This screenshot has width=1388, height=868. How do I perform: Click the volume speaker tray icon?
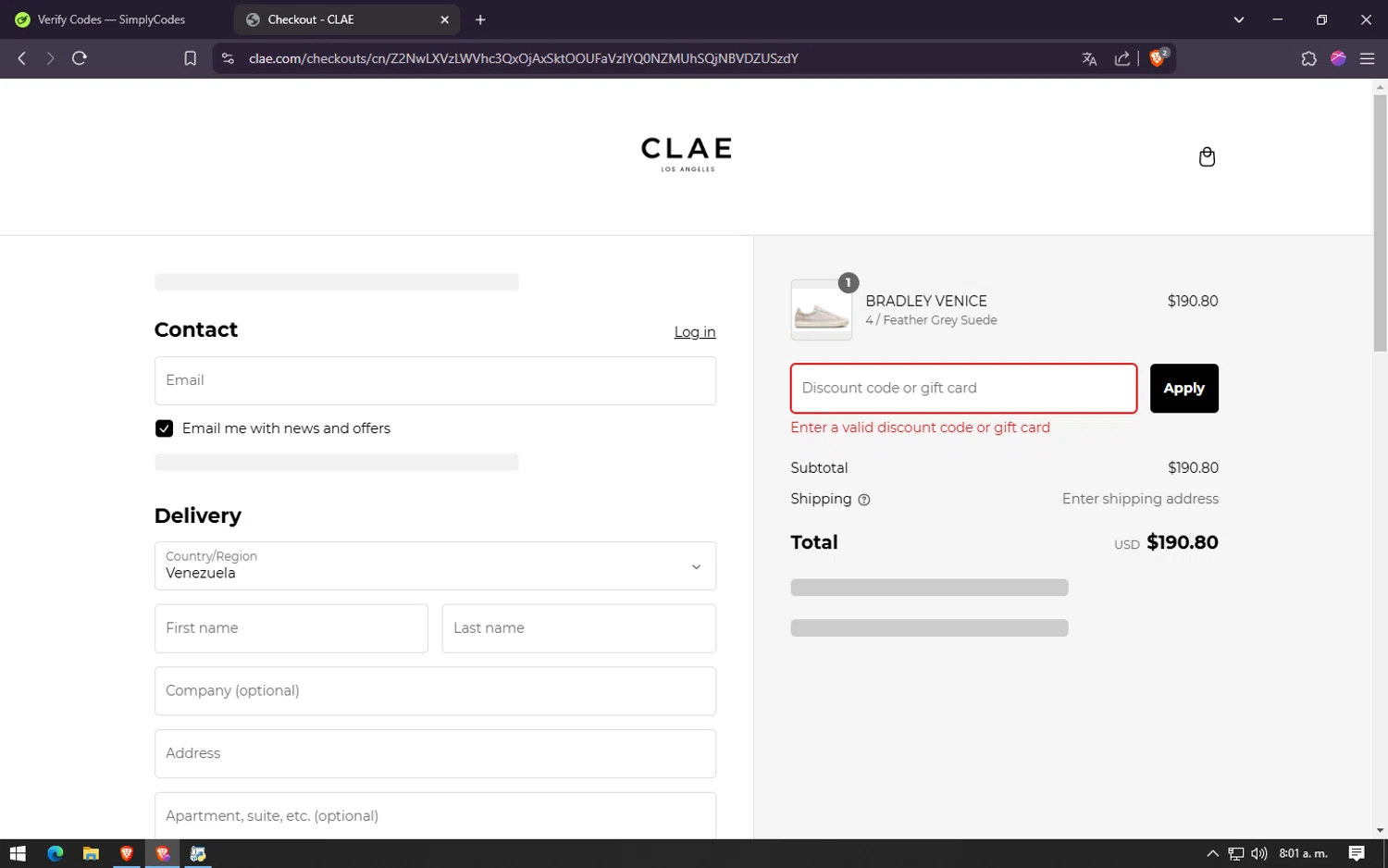pyautogui.click(x=1258, y=853)
